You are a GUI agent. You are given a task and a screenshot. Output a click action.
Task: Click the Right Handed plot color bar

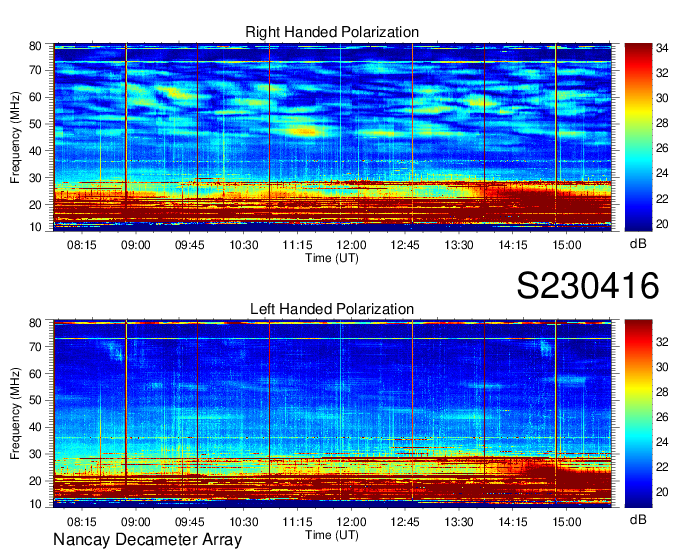click(x=638, y=137)
